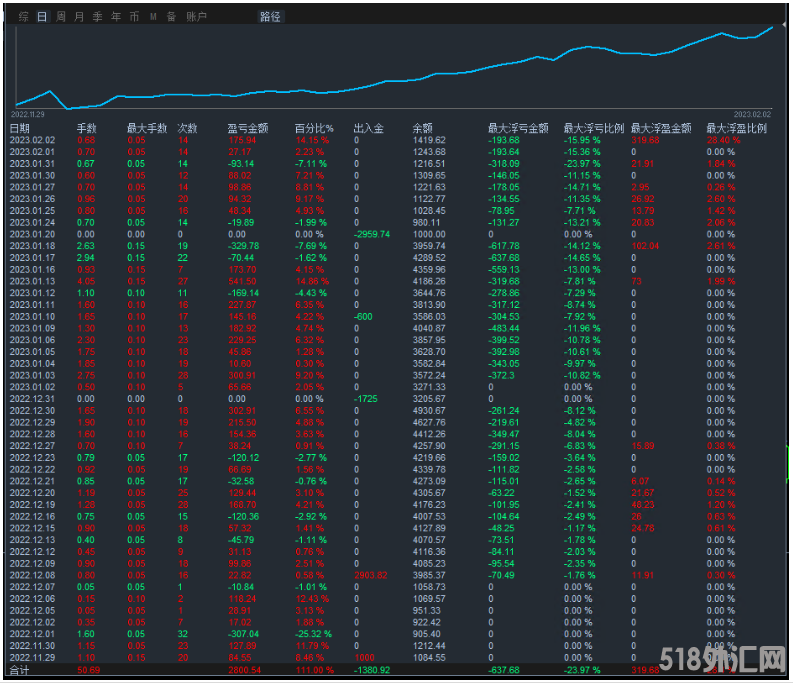Click the total profit value 2800.54
Screen dimensions: 793x683
[244, 670]
